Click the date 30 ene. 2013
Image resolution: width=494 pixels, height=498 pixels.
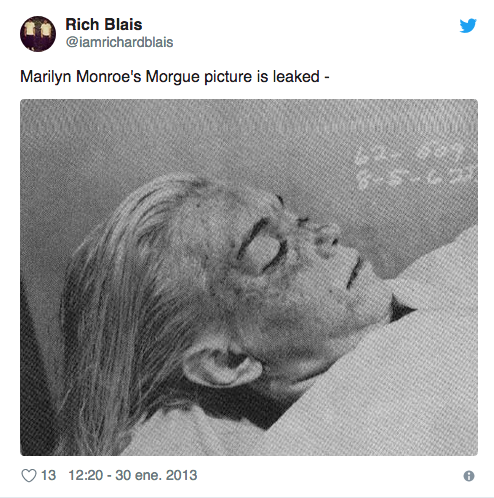156,475
